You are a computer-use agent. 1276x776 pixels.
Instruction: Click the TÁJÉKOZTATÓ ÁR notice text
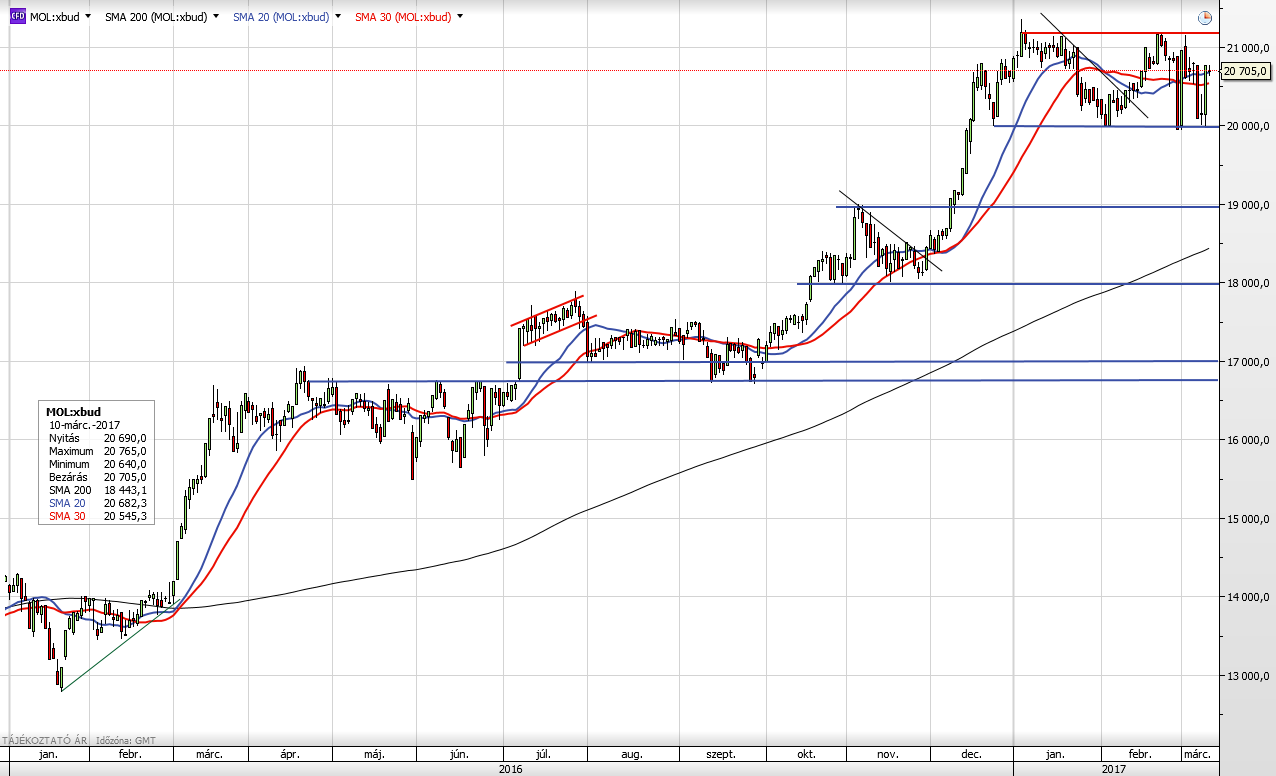tap(44, 741)
